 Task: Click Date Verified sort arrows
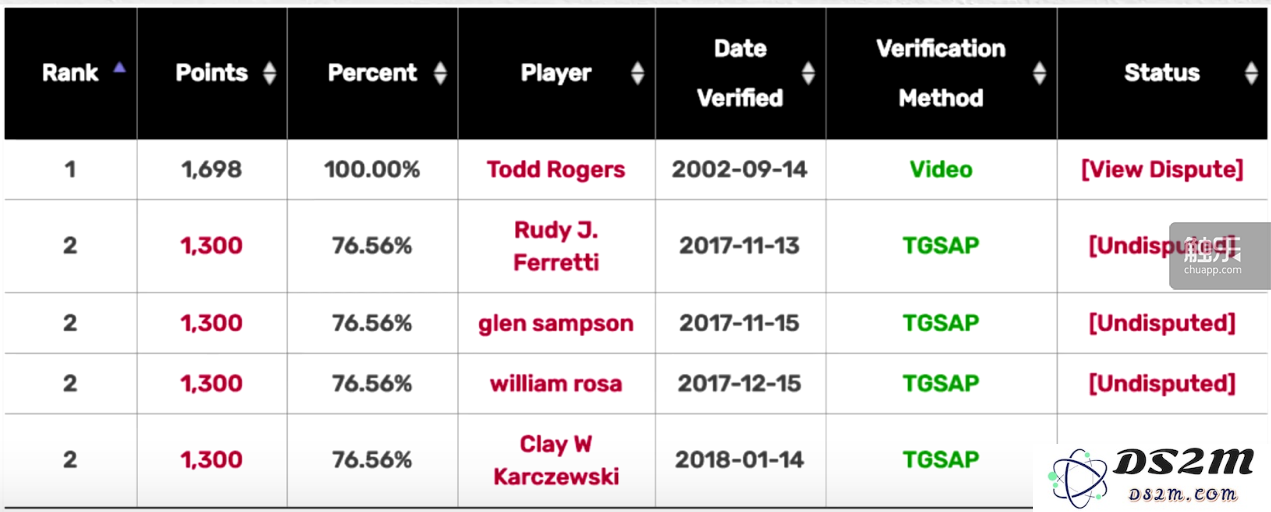(808, 73)
